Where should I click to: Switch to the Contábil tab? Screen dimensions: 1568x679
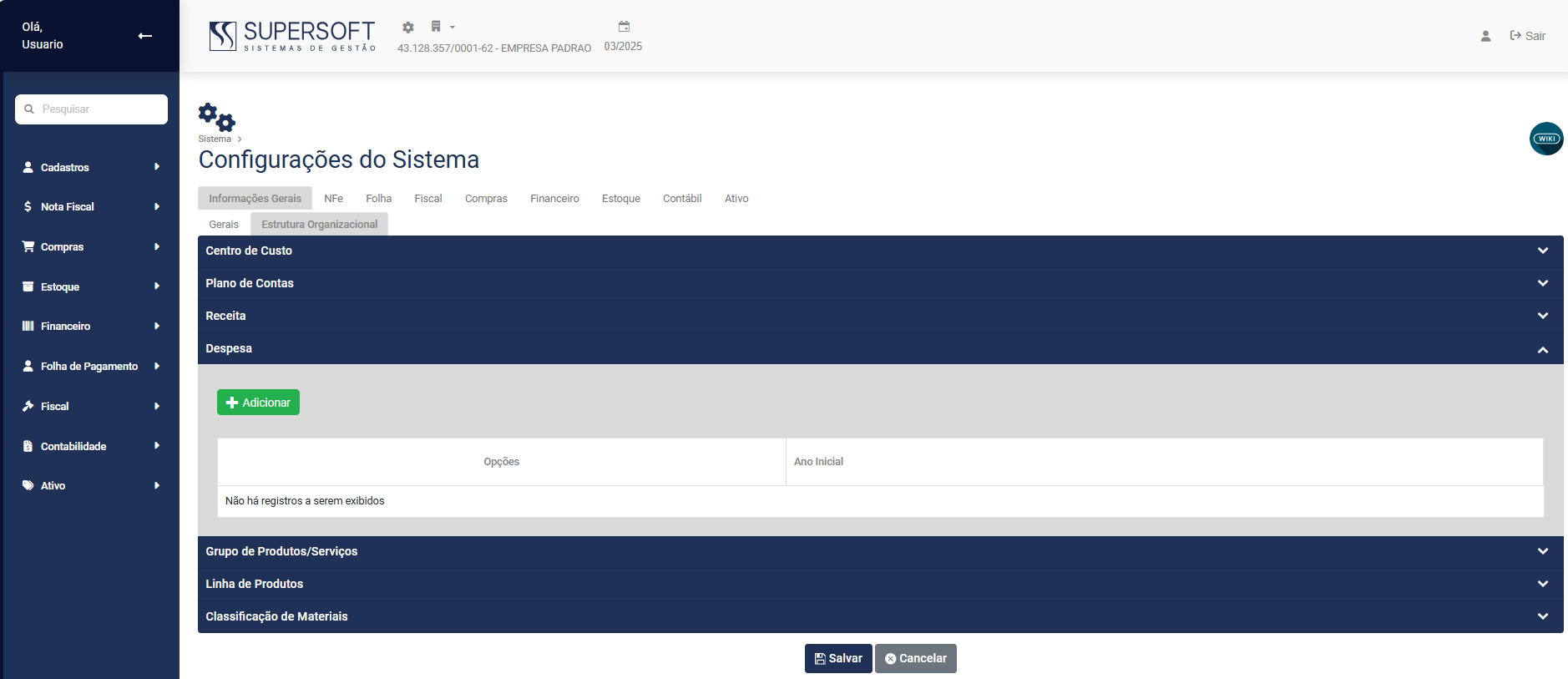[x=682, y=198]
